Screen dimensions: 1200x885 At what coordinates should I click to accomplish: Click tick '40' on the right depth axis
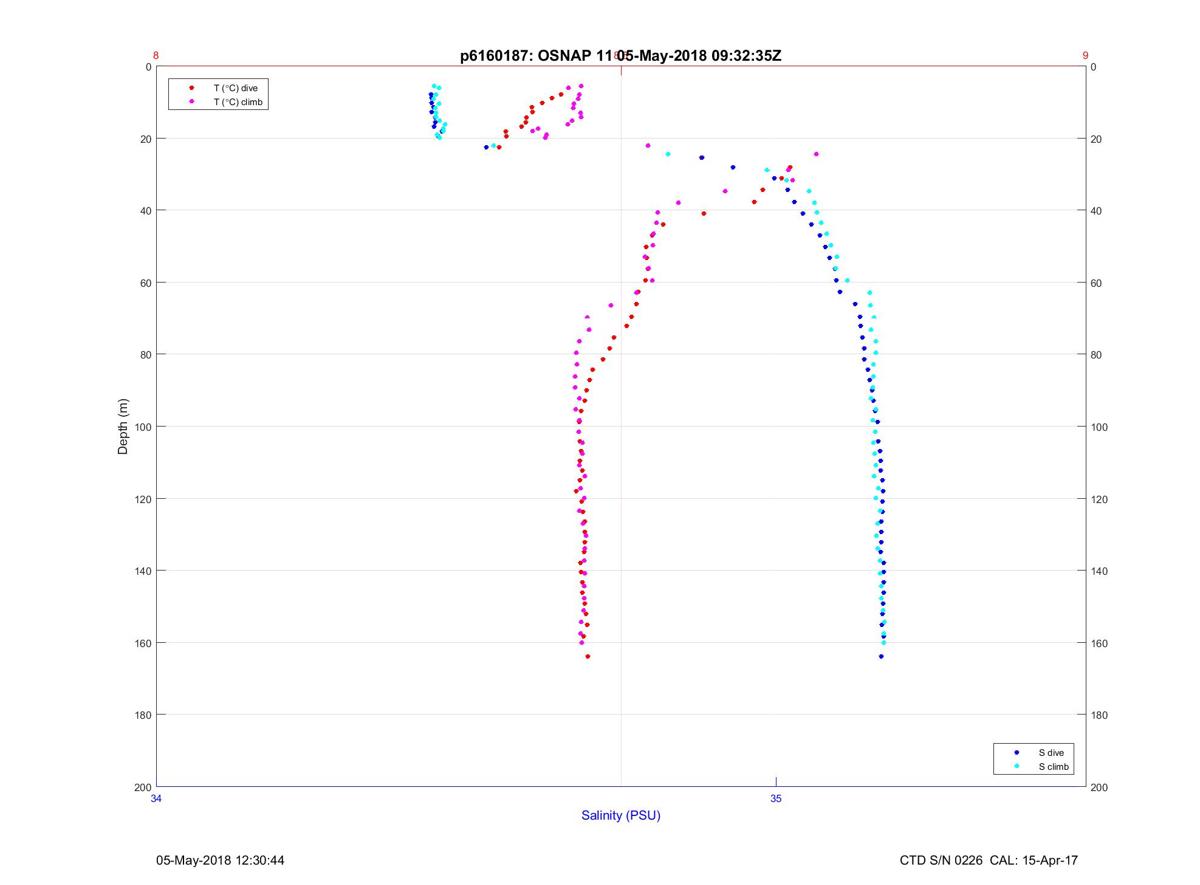1097,211
